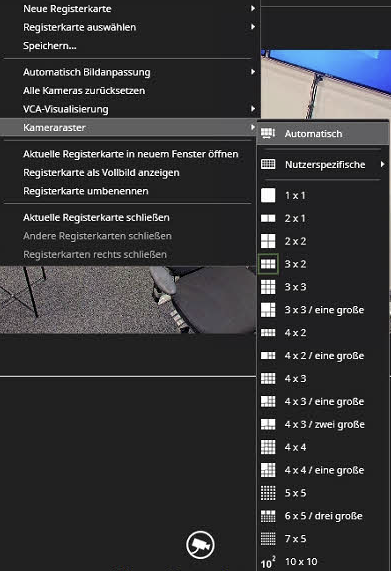Click the '3 x 3 / eine große' text
Viewport: 391px width, 571px height.
[324, 310]
